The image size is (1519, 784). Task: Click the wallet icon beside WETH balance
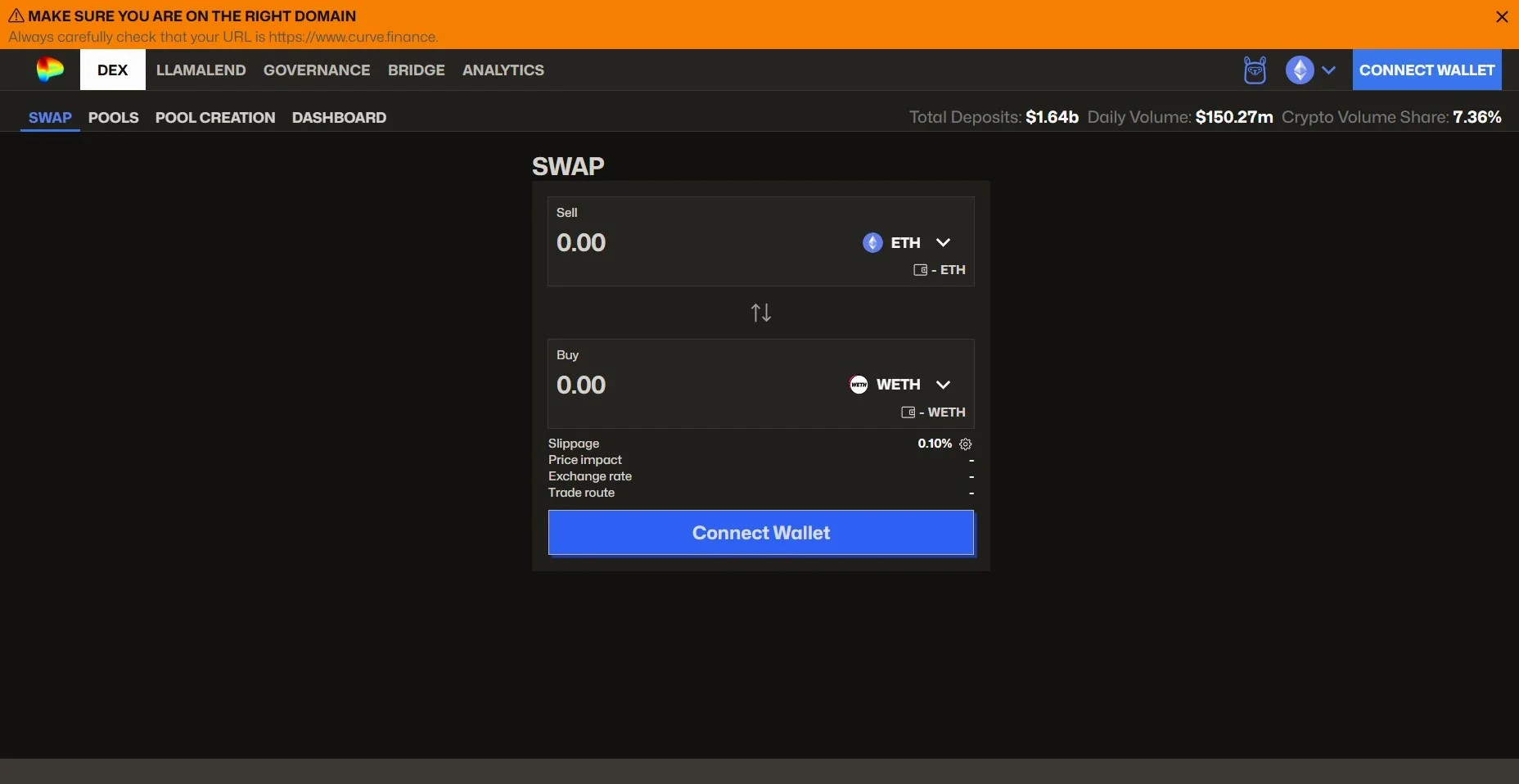[908, 412]
